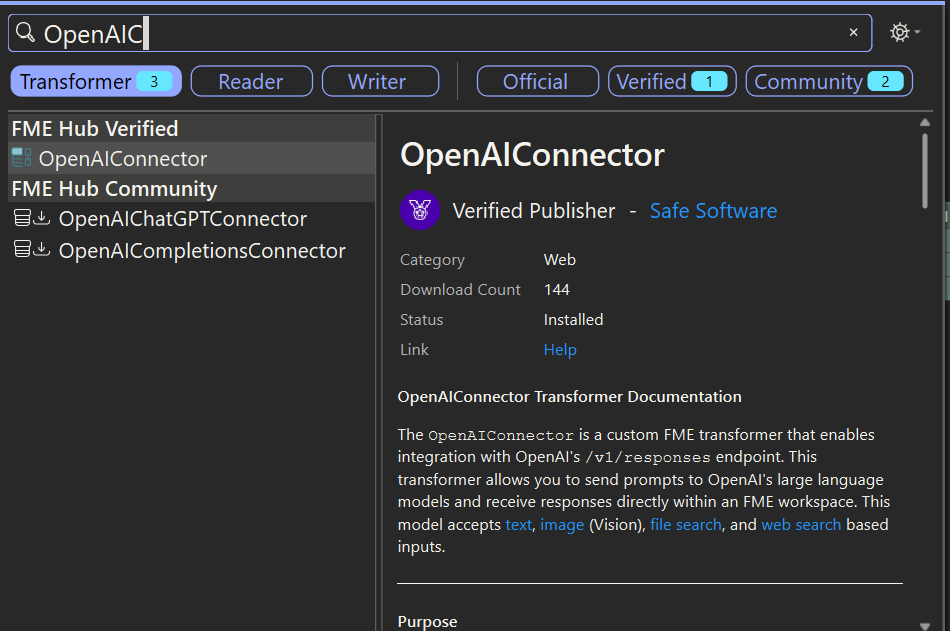
Task: Click the details pane scrollbar thumb
Action: coord(925,171)
